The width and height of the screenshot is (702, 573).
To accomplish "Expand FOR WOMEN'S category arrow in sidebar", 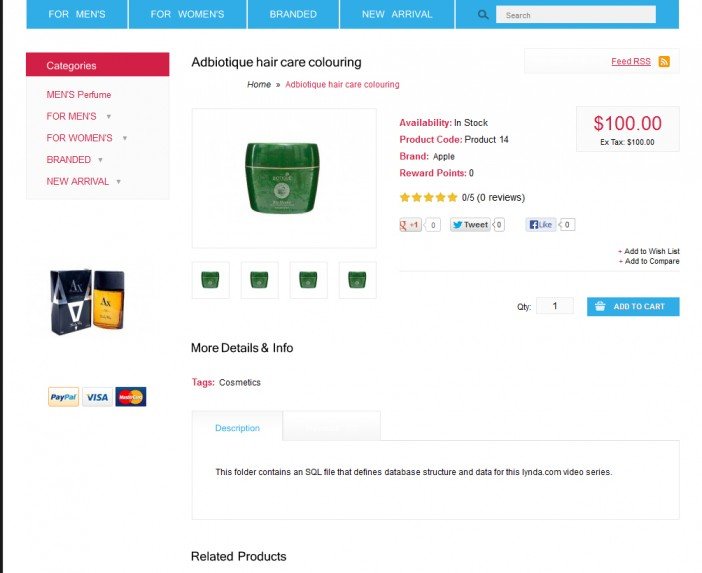I will click(124, 138).
